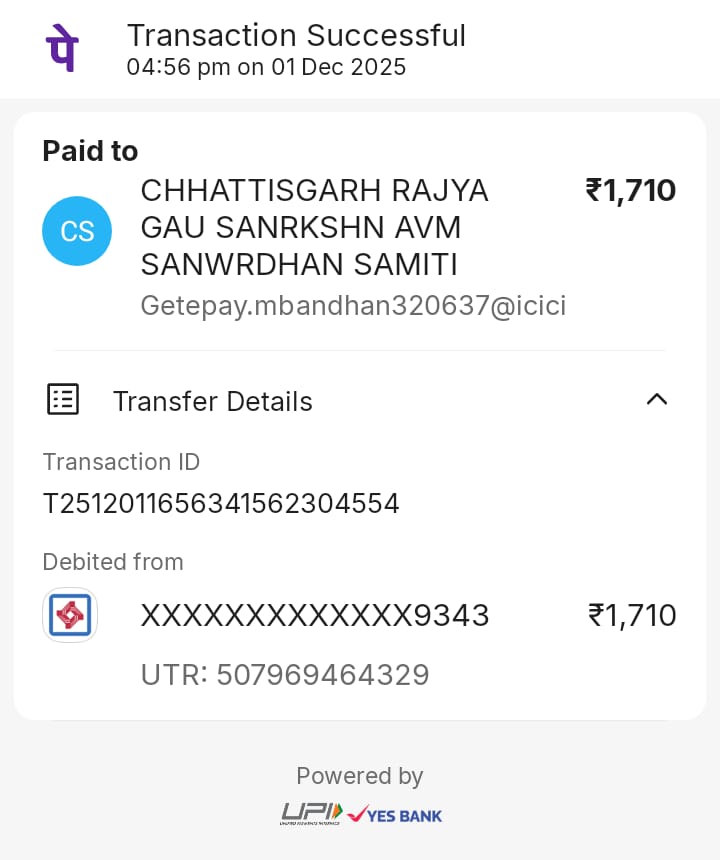
Task: Click the 04:56 pm transaction timestamp
Action: click(x=266, y=68)
